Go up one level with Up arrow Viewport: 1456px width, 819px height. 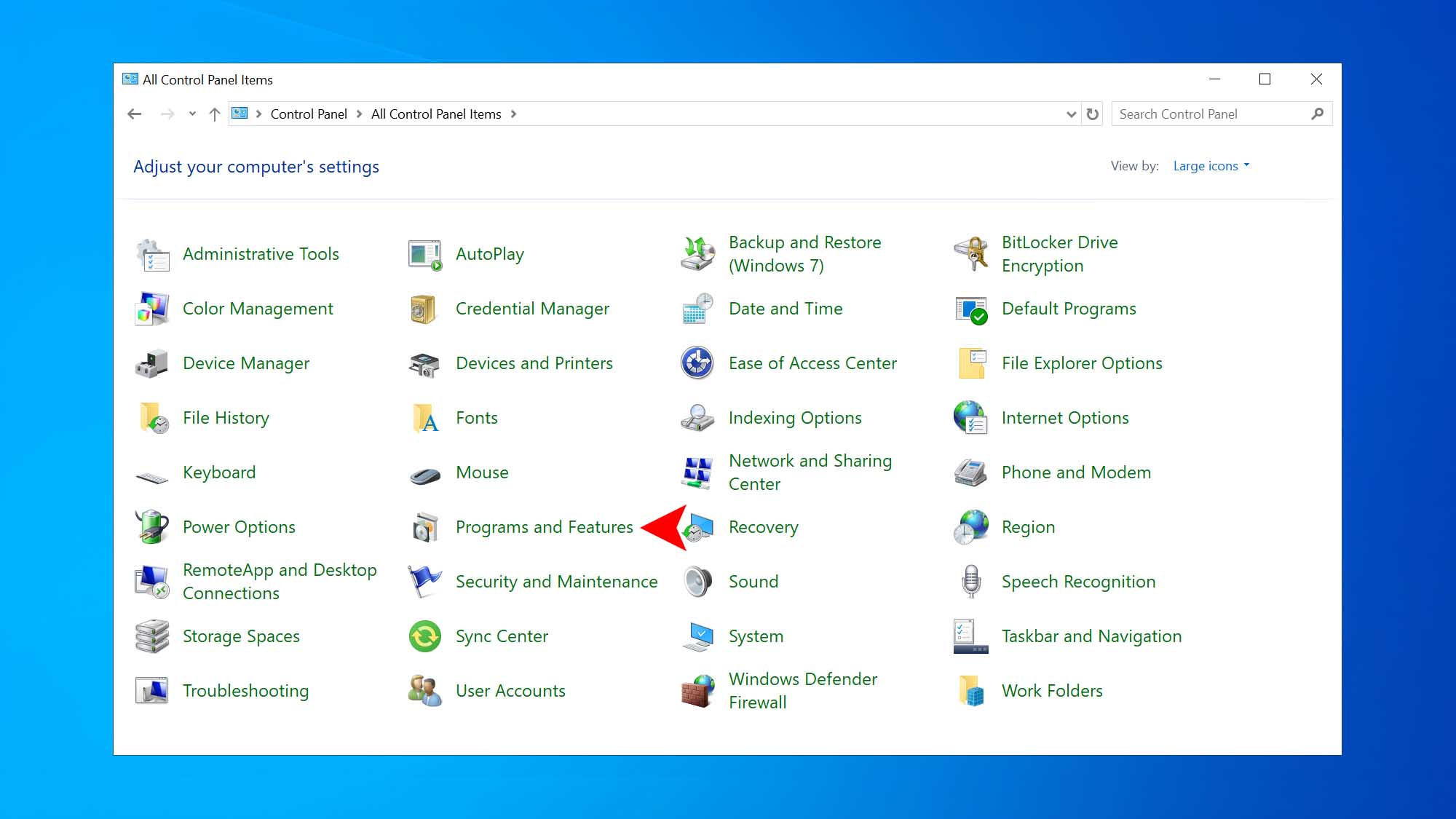pos(215,114)
